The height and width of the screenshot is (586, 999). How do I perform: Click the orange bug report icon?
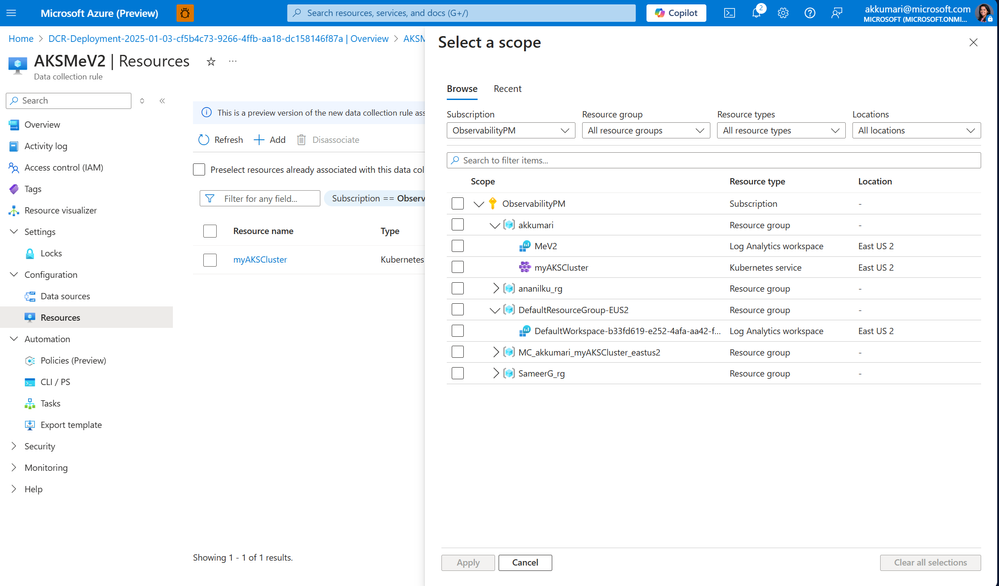185,13
